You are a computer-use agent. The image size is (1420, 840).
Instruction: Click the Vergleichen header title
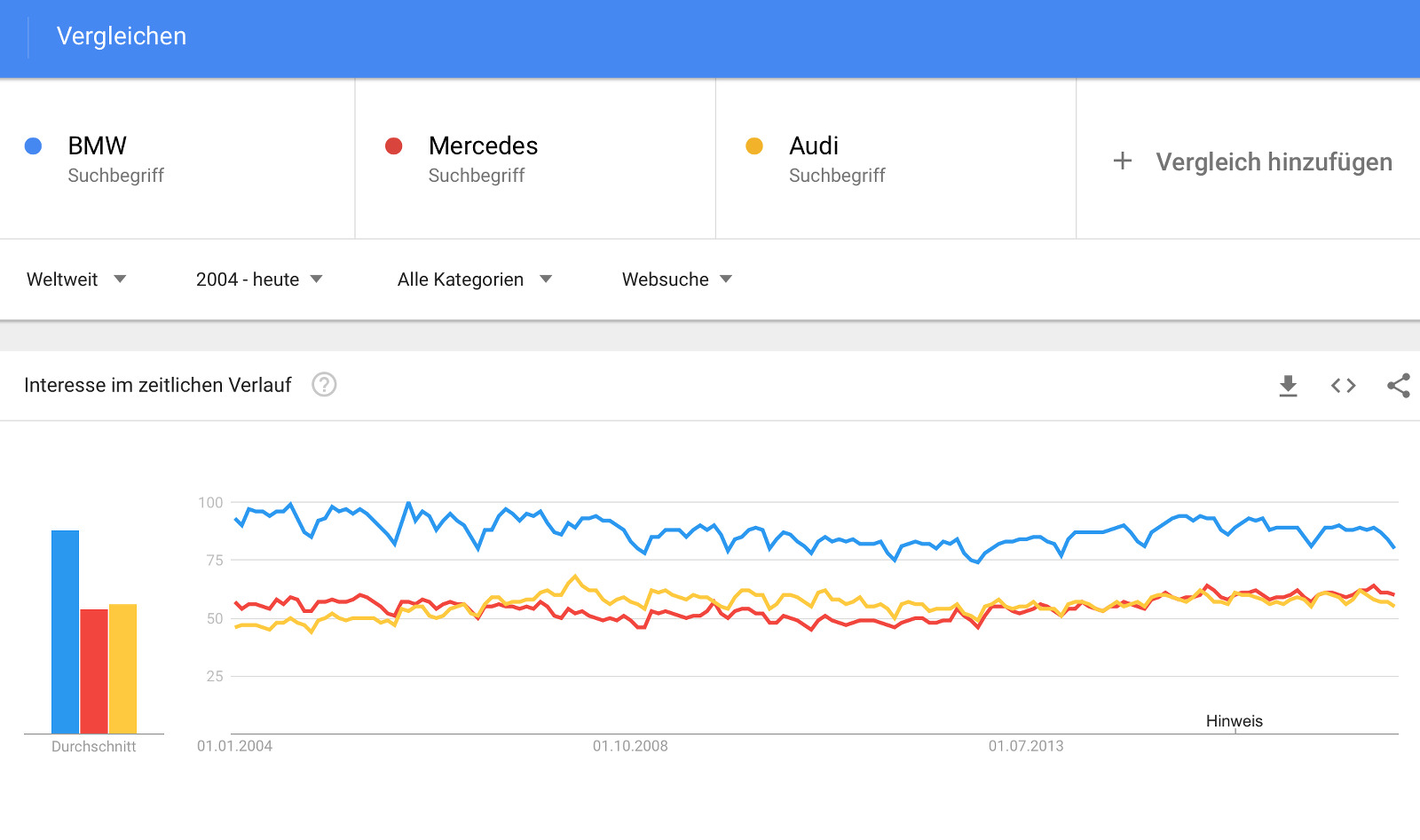[122, 36]
